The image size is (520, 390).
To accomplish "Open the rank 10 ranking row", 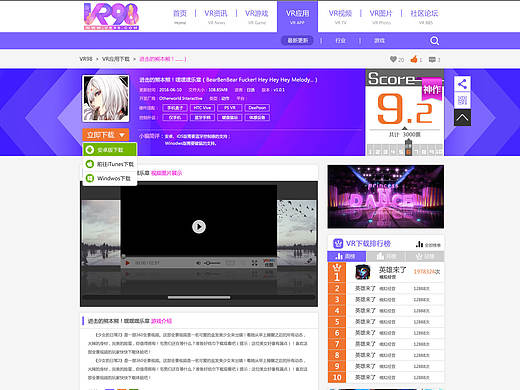I will [386, 377].
